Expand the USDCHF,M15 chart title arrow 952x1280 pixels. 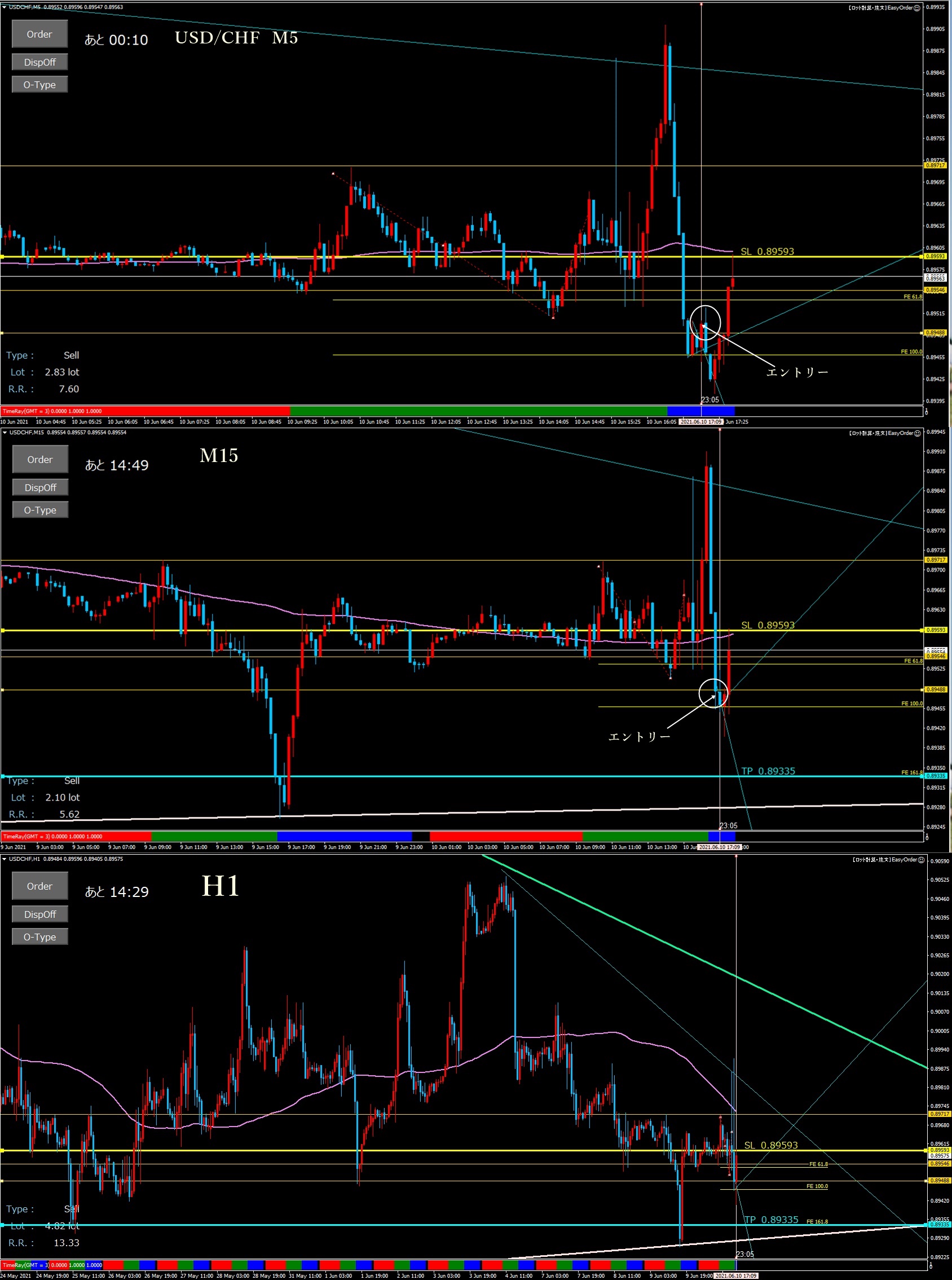coord(4,432)
